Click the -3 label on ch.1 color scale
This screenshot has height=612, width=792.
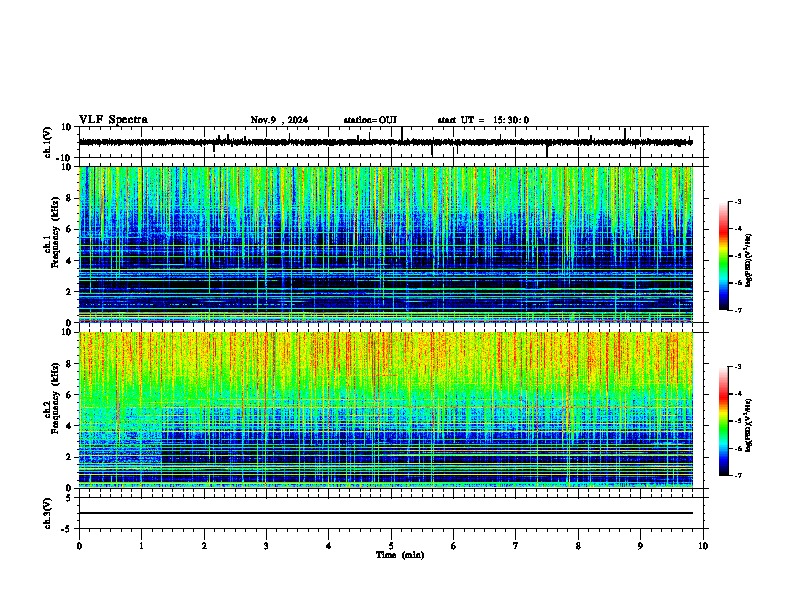[738, 201]
